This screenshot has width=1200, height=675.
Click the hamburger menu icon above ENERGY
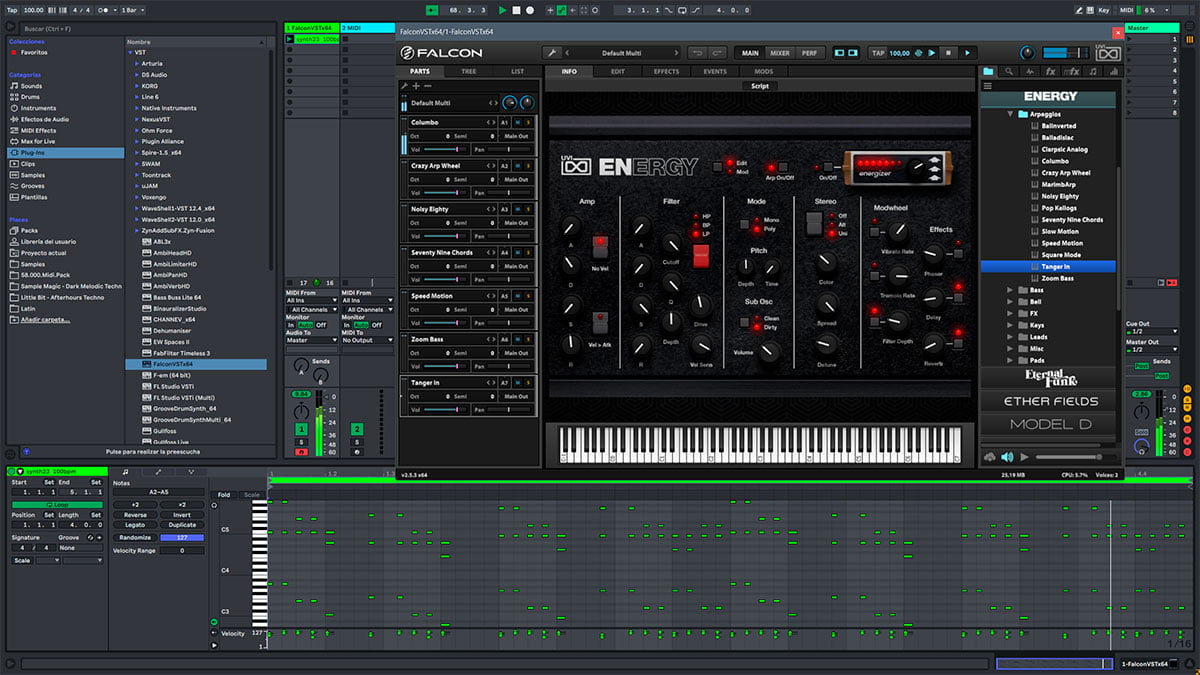[988, 86]
